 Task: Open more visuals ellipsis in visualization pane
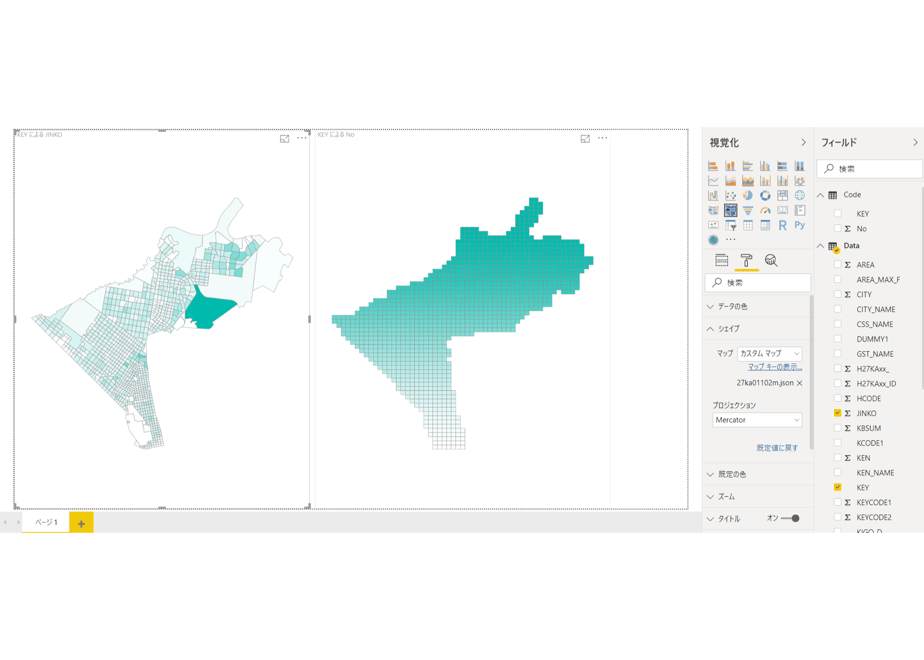pyautogui.click(x=731, y=240)
